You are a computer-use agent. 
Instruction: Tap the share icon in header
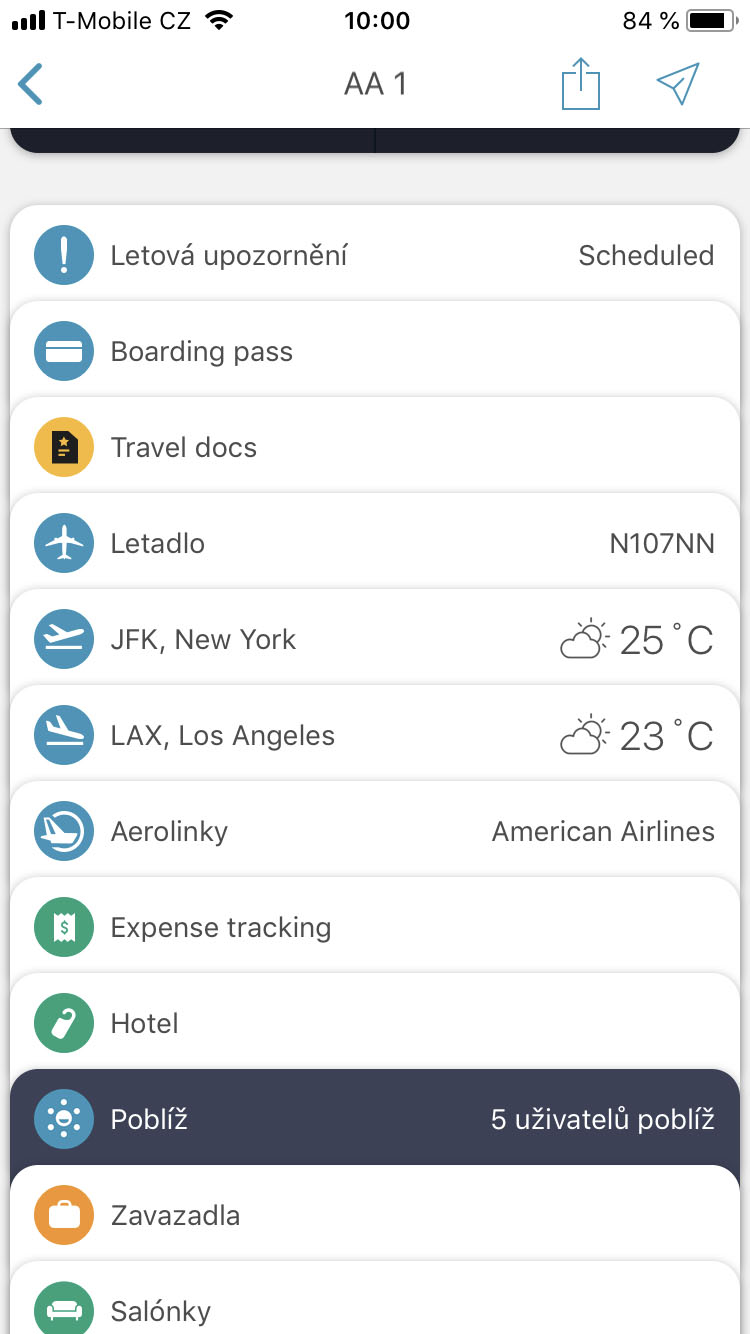pyautogui.click(x=580, y=84)
